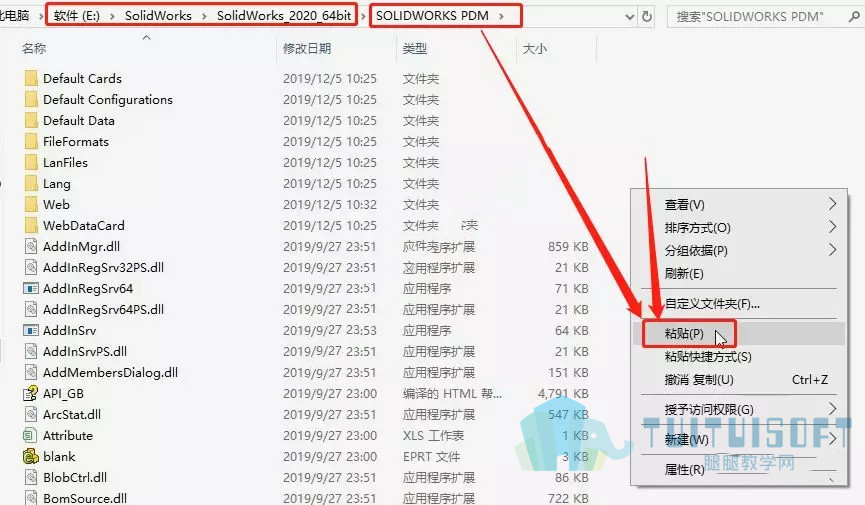Click the Default Configurations folder icon

[31, 99]
